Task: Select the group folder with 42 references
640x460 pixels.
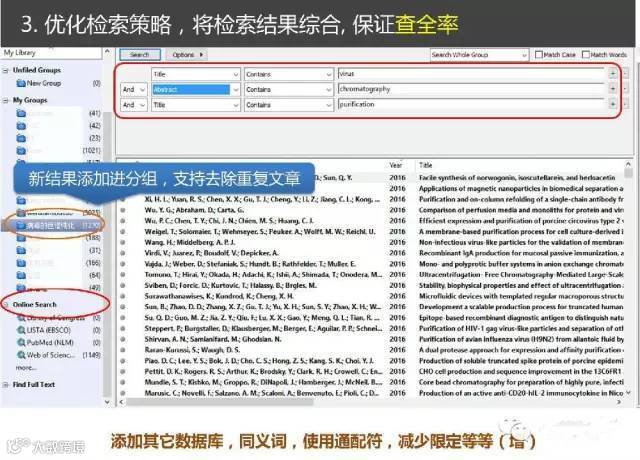Action: point(57,126)
